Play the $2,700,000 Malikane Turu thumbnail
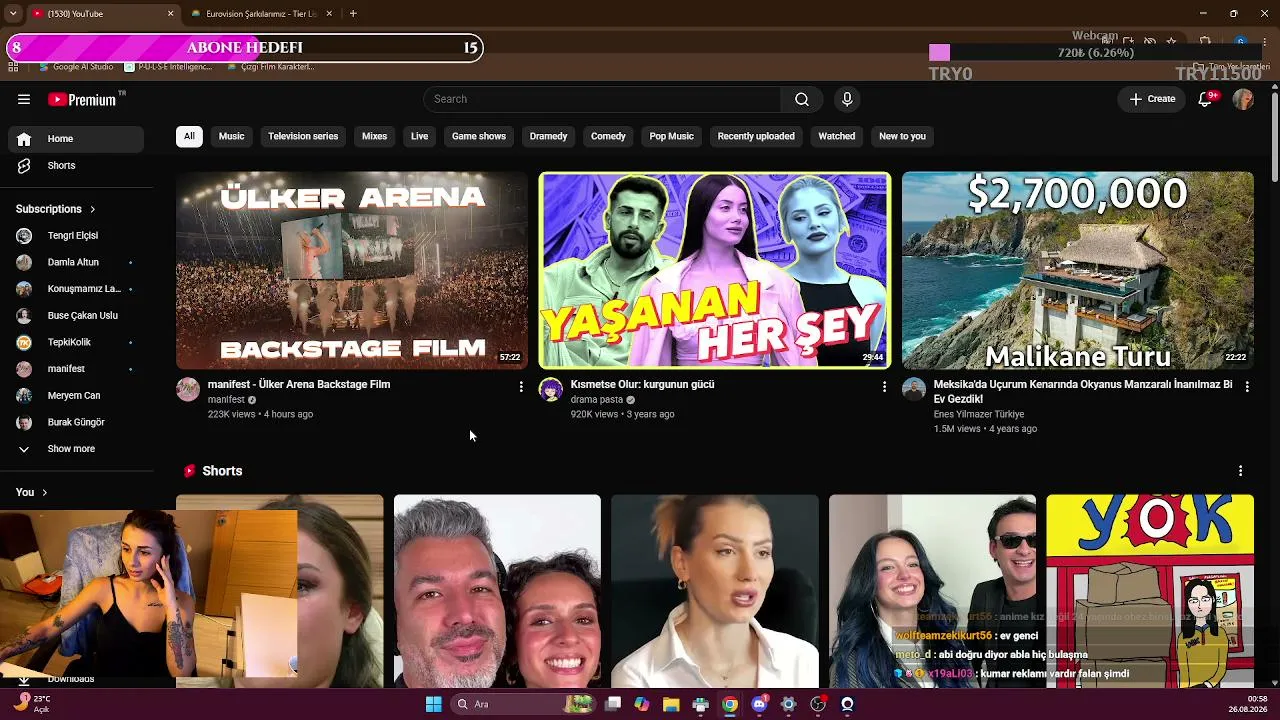1280x720 pixels. (1078, 270)
